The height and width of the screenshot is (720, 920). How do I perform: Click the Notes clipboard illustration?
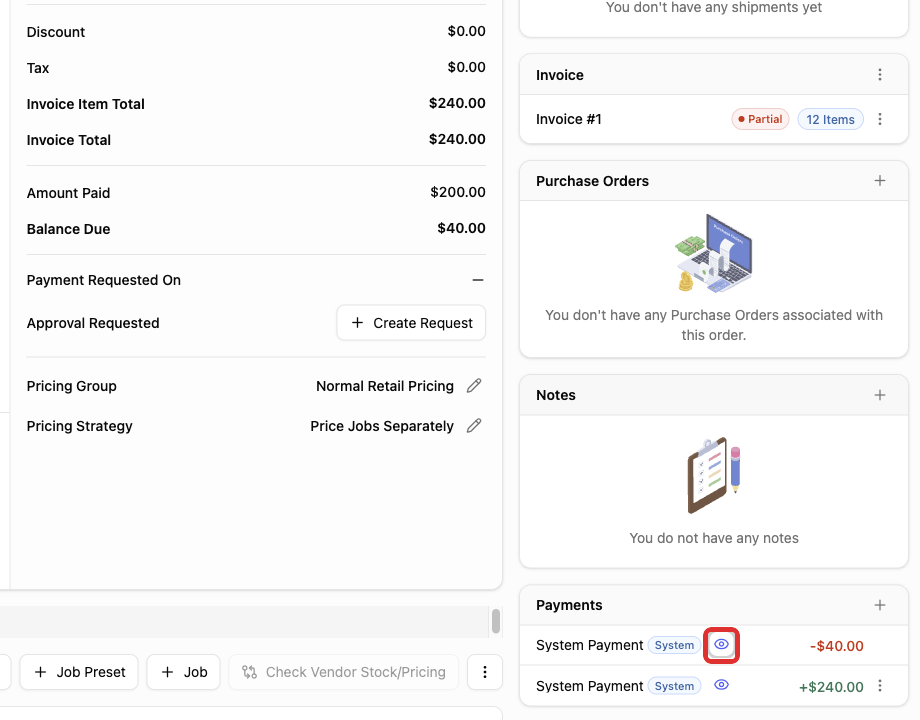(713, 475)
